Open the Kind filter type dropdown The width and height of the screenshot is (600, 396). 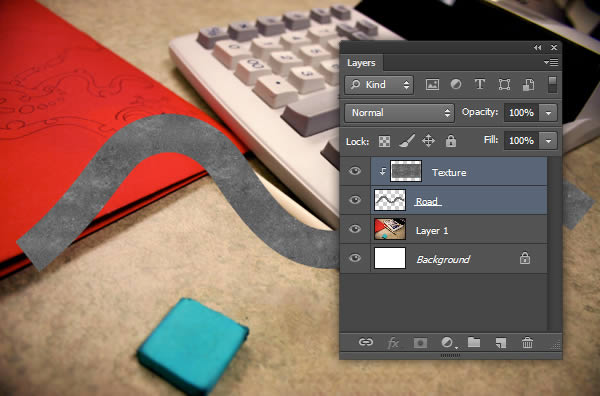[378, 85]
